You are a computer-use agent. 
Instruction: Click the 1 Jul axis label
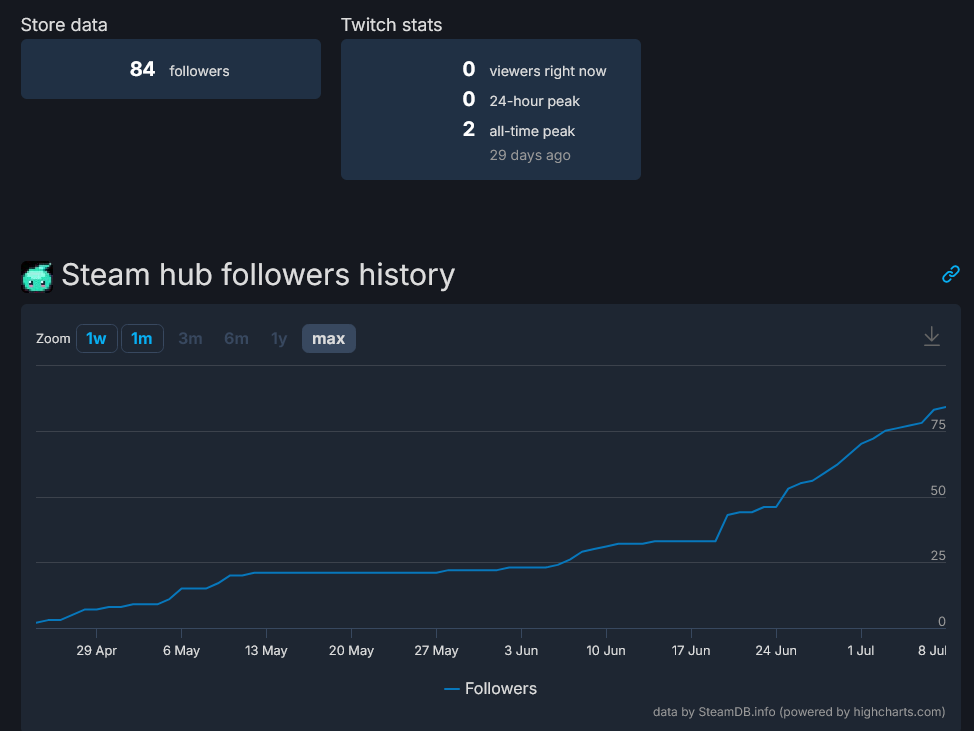(x=860, y=650)
